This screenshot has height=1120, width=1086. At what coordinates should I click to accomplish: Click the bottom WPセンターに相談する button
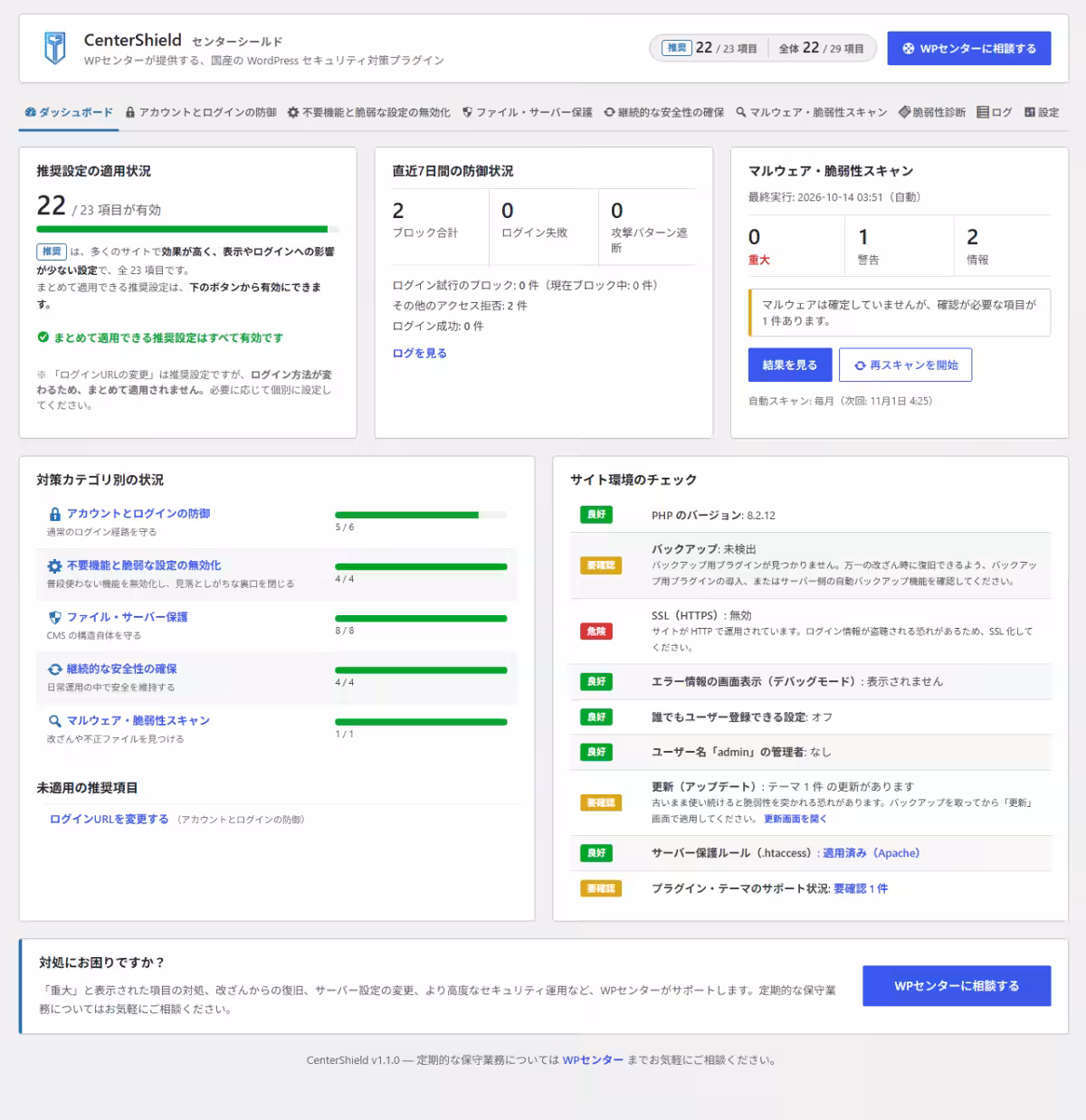point(957,986)
